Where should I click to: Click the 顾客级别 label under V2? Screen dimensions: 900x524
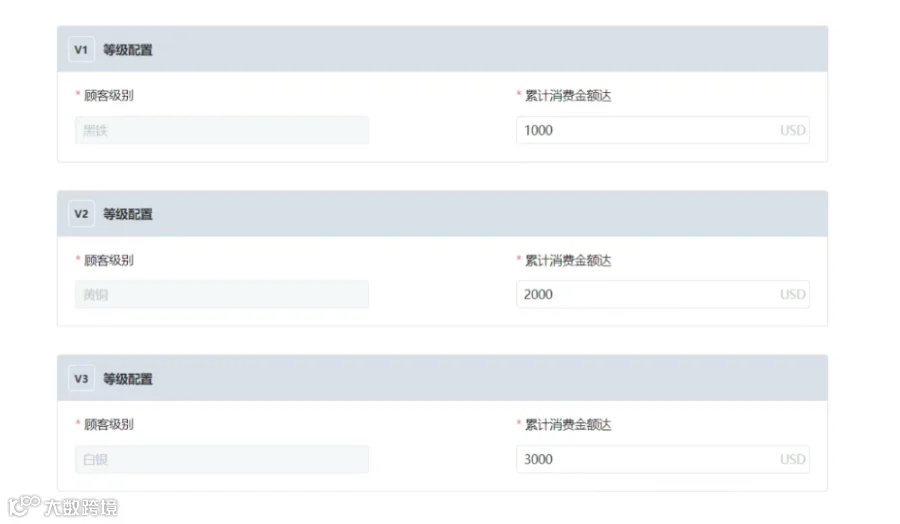[108, 260]
